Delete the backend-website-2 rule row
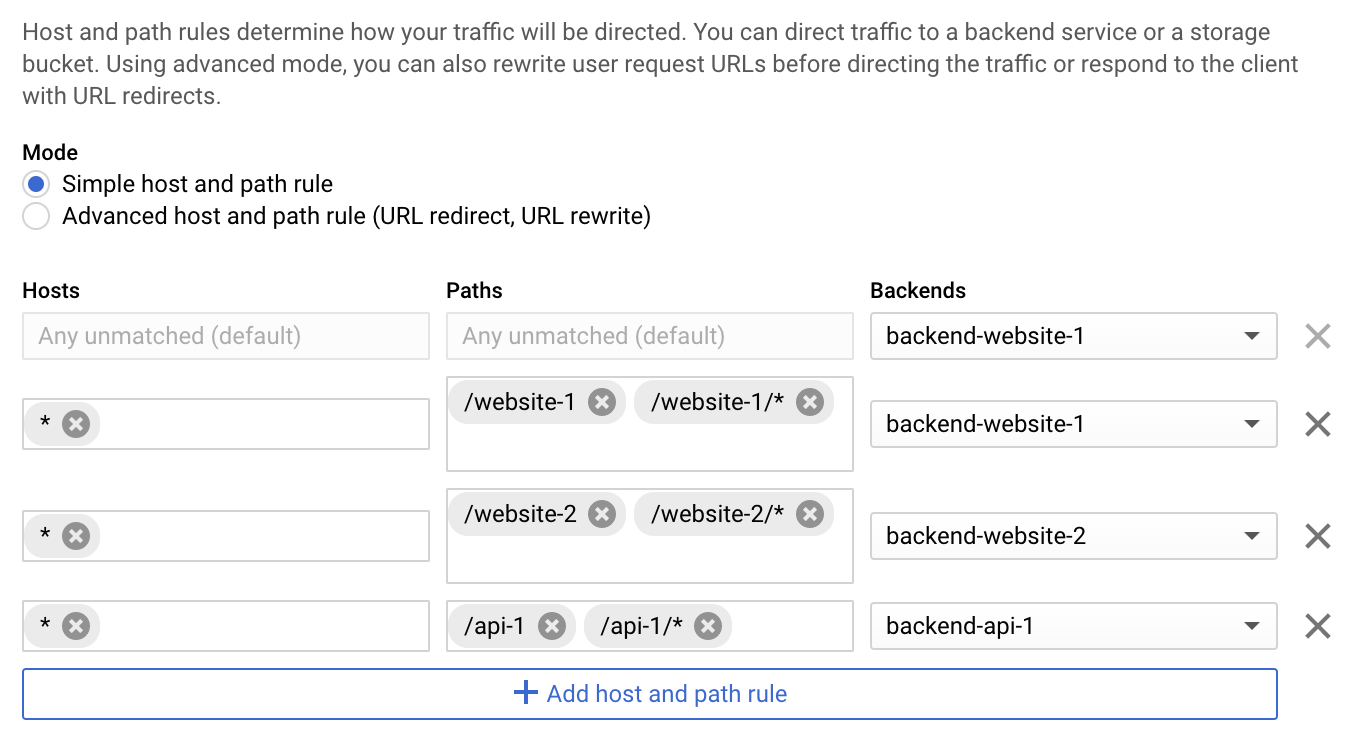This screenshot has height=752, width=1352. click(1318, 536)
